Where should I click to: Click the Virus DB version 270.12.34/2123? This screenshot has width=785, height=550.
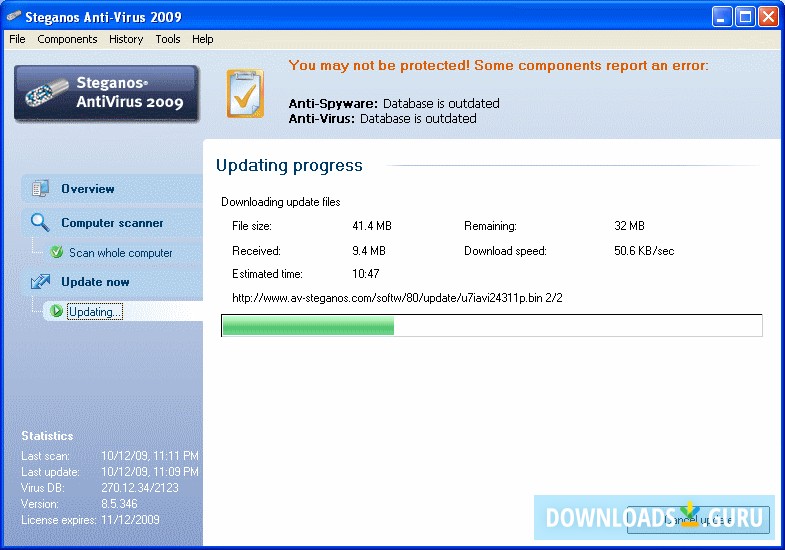coord(140,488)
